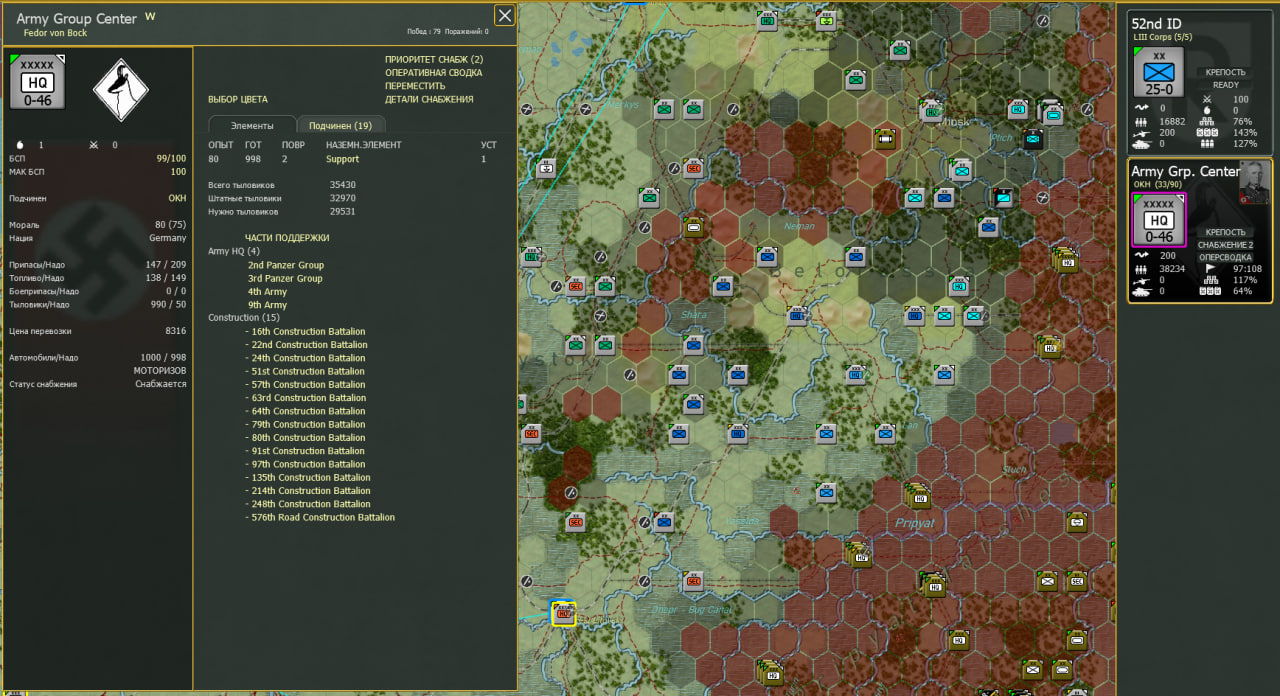Switch to the Подчинен (19) tab
Image resolution: width=1280 pixels, height=696 pixels.
[x=340, y=125]
